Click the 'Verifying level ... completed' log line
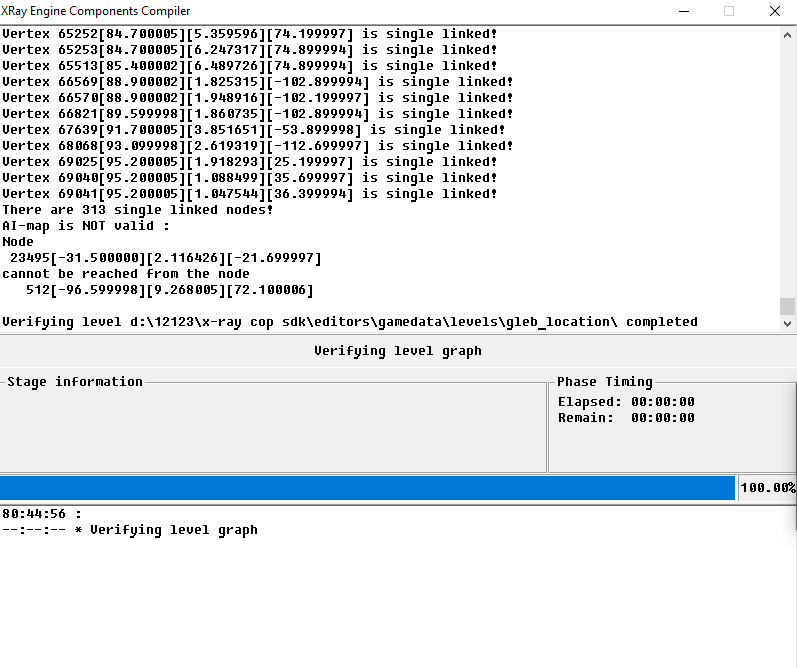 (x=350, y=322)
